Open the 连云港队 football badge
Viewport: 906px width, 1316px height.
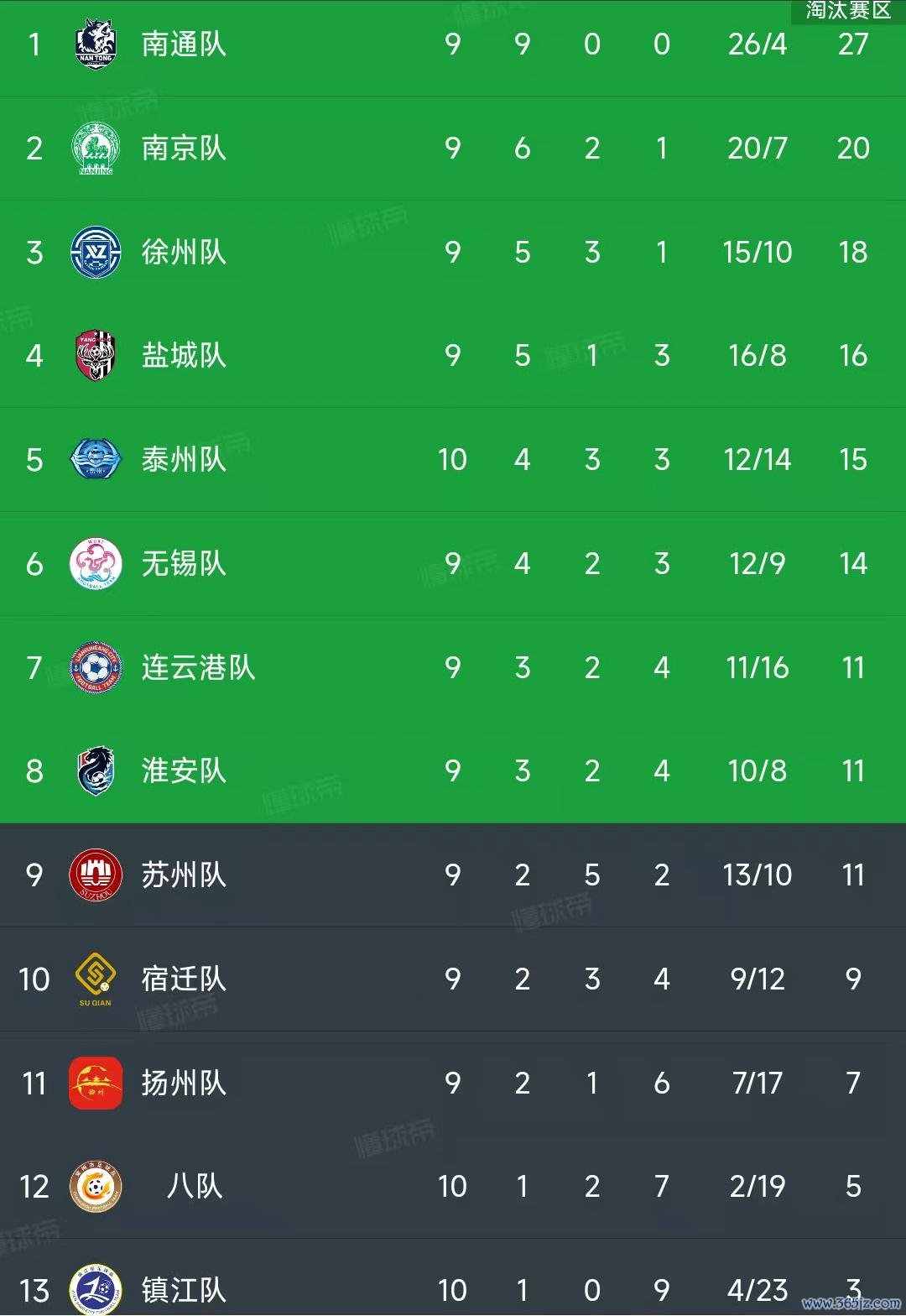coord(96,667)
